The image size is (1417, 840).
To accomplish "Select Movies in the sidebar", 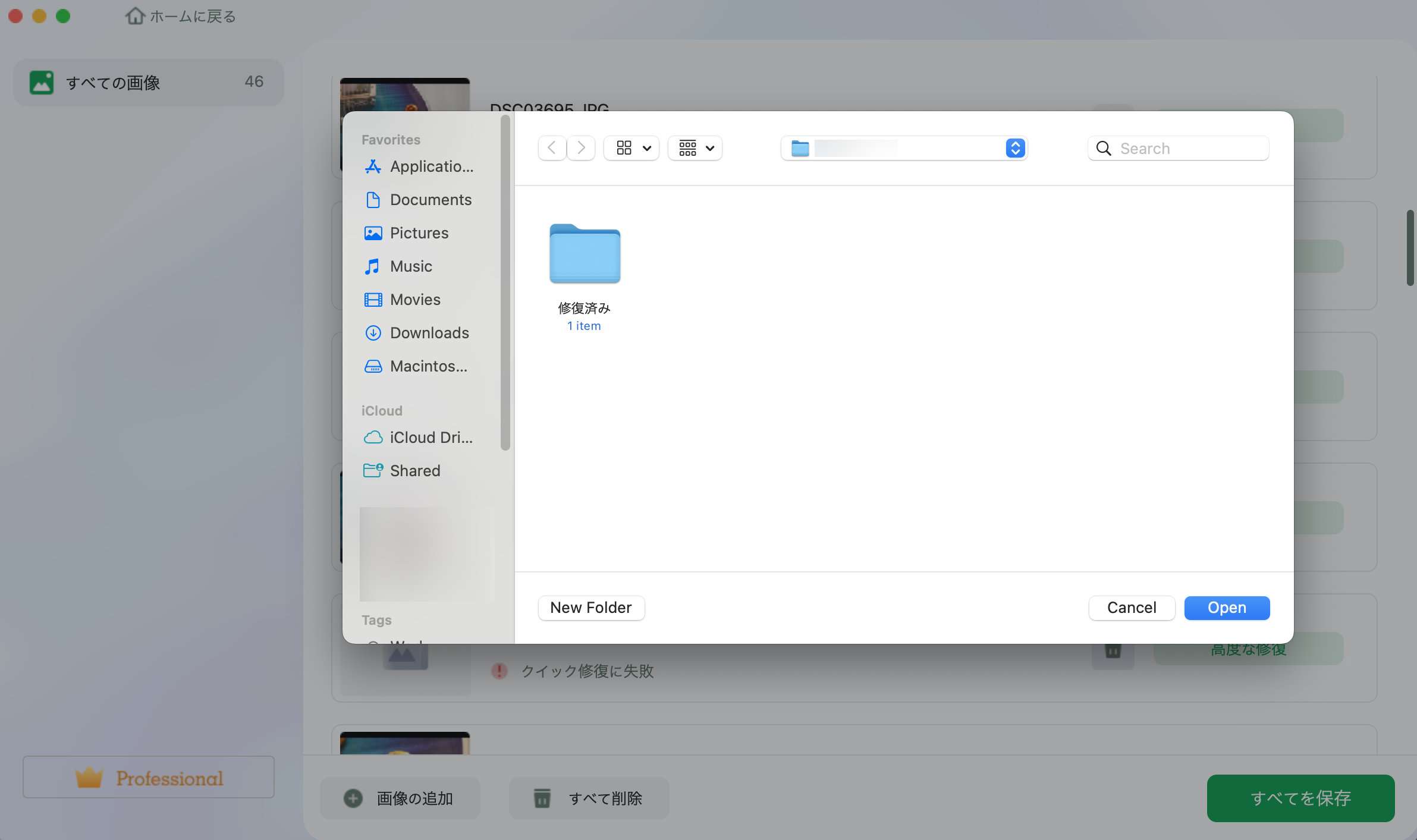I will point(414,300).
